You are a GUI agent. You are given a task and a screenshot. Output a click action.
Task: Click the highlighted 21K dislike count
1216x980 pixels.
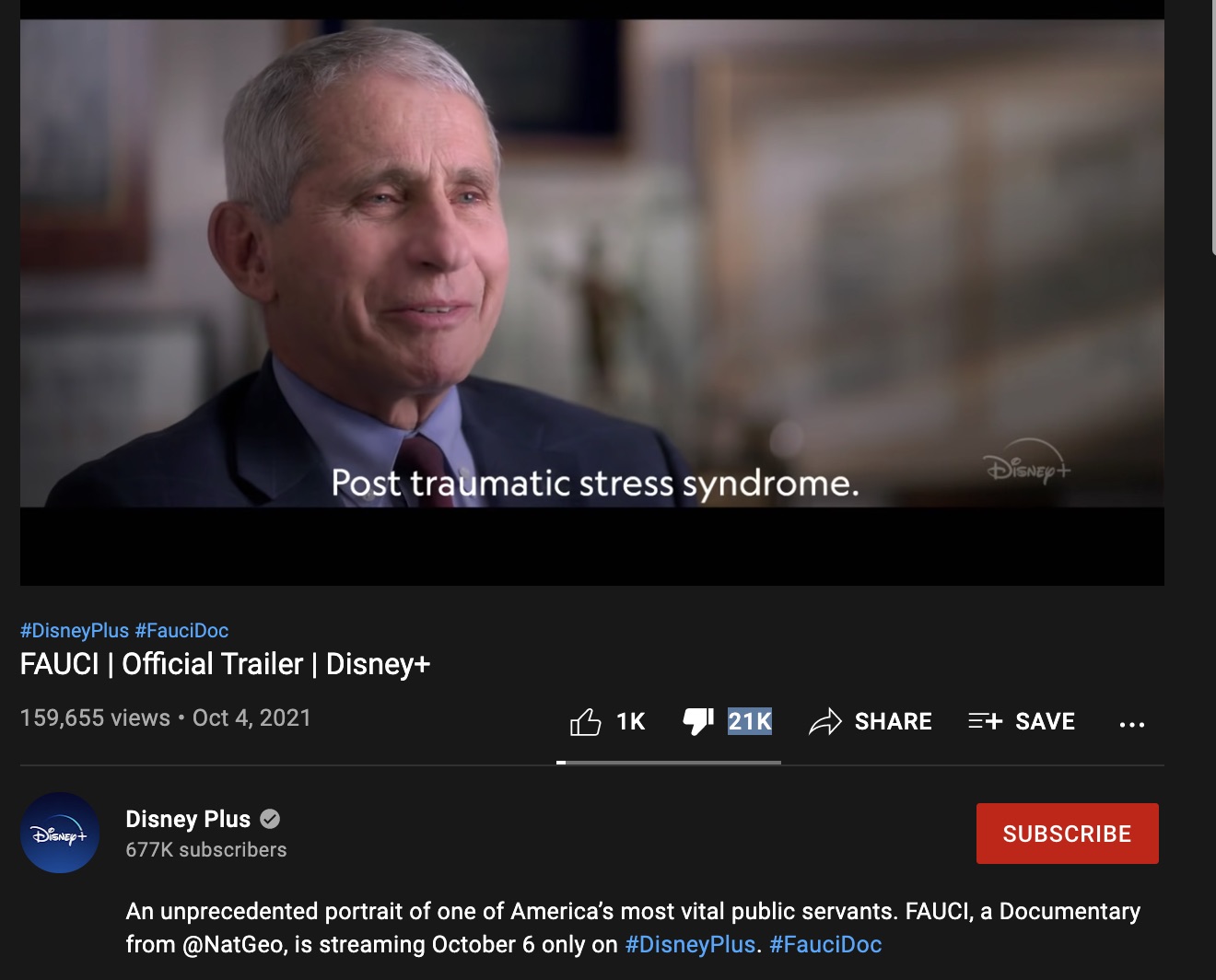750,721
